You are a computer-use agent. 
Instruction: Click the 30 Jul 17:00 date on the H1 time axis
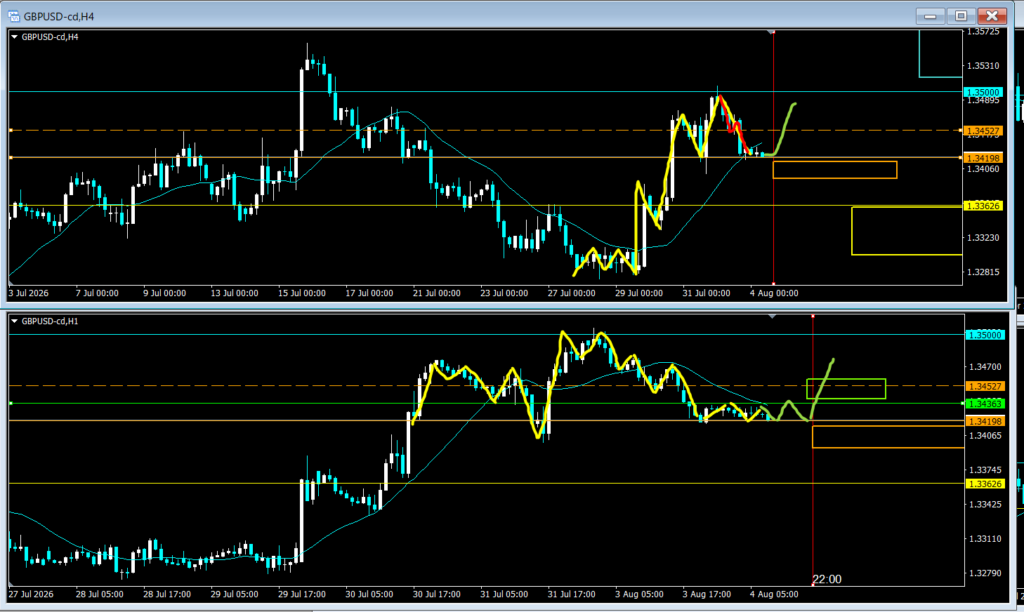(436, 594)
